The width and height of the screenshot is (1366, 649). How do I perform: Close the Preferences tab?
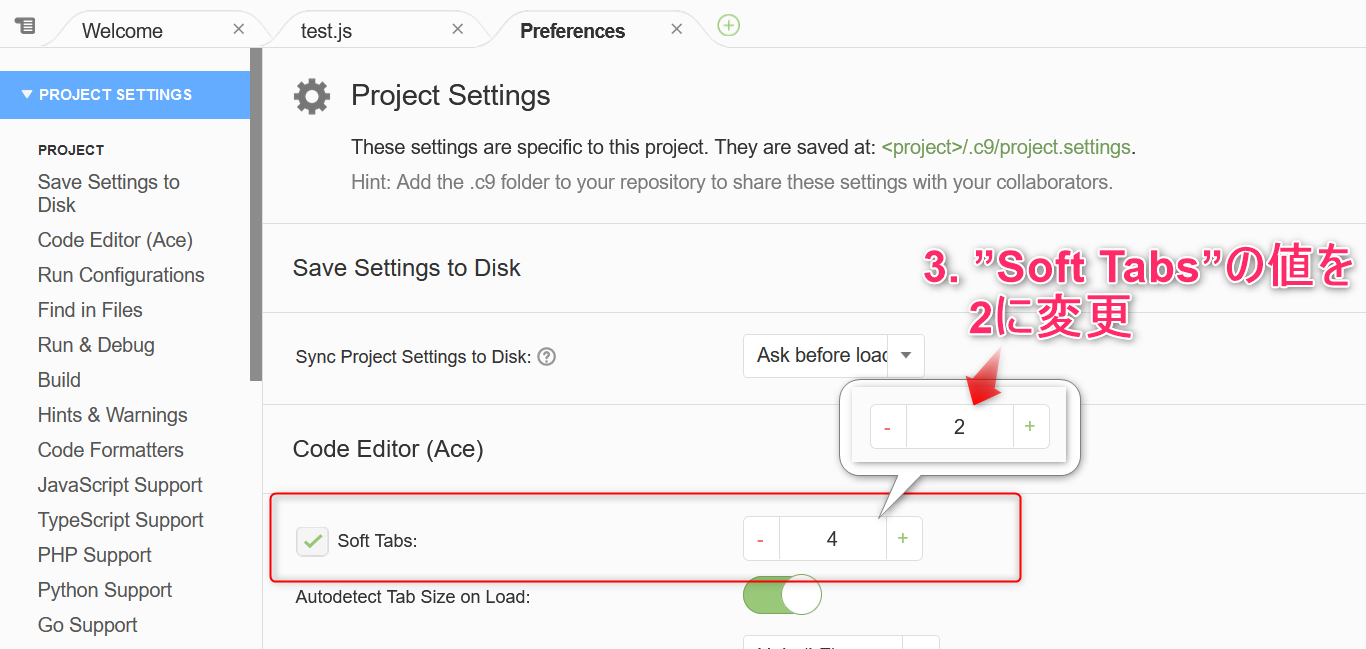point(676,29)
